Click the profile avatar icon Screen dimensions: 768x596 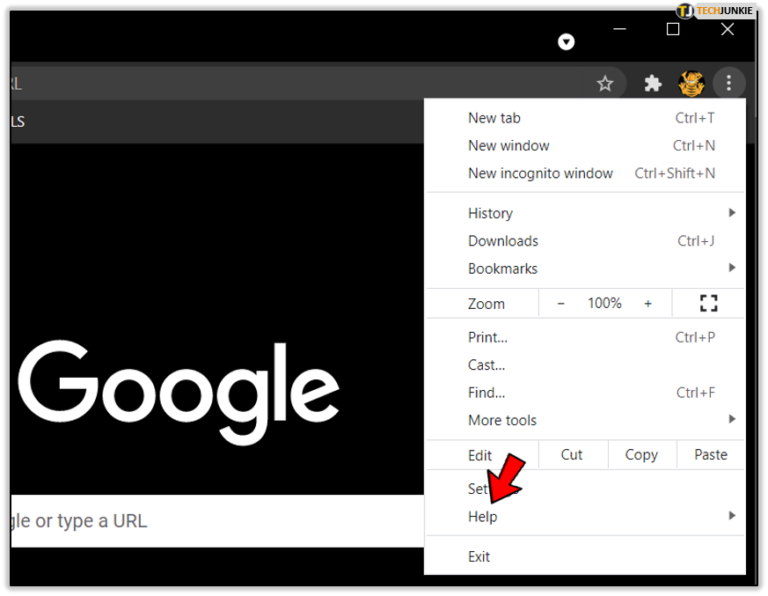[691, 84]
